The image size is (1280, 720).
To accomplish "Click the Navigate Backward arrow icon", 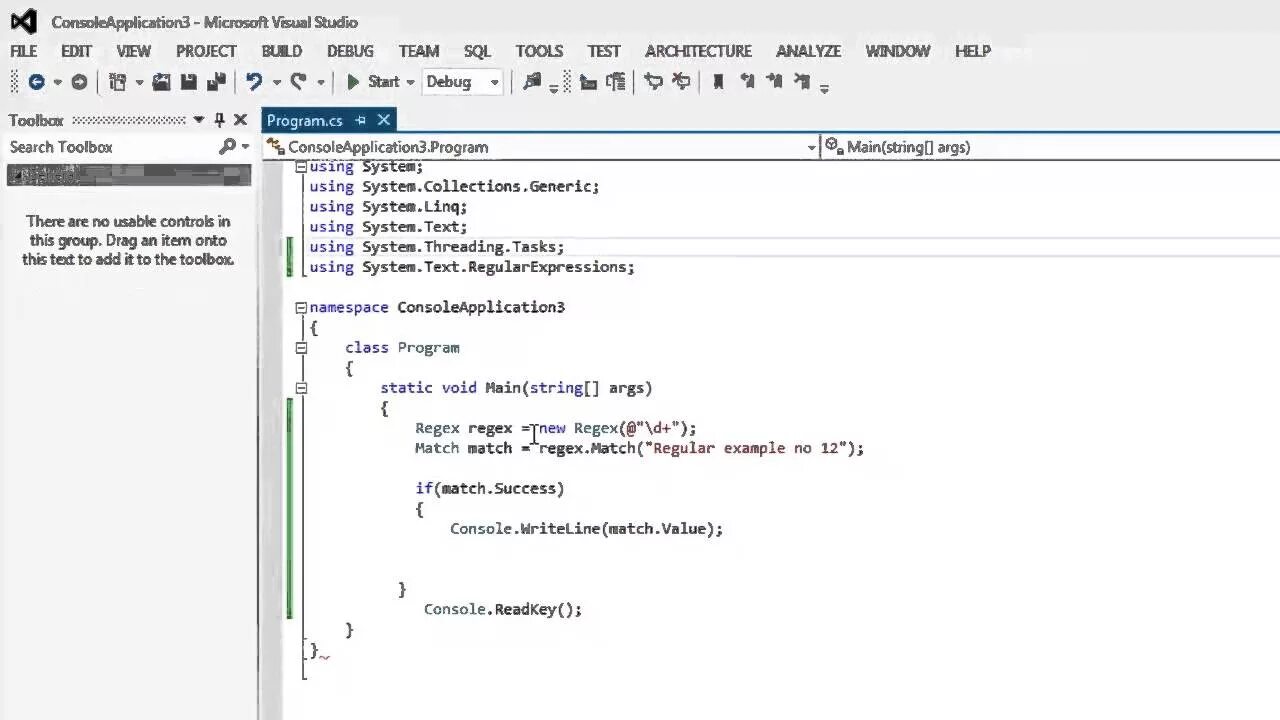I will point(36,82).
